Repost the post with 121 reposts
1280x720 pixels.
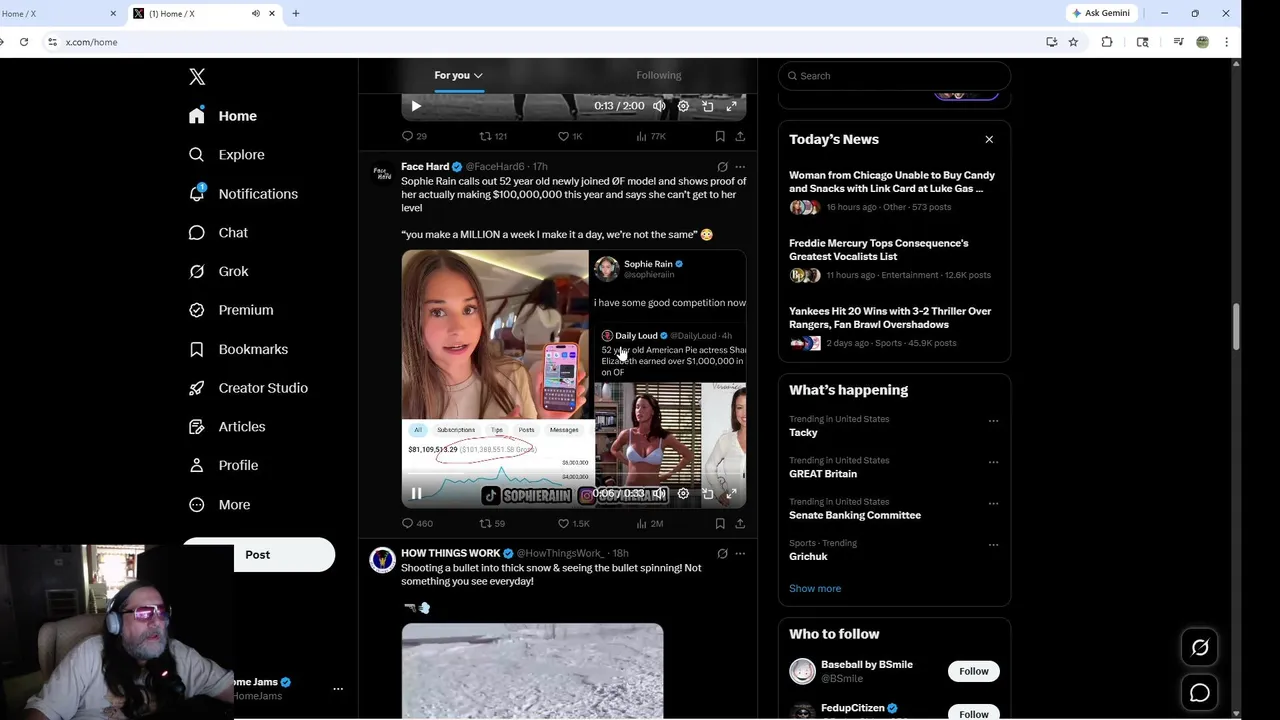(493, 136)
